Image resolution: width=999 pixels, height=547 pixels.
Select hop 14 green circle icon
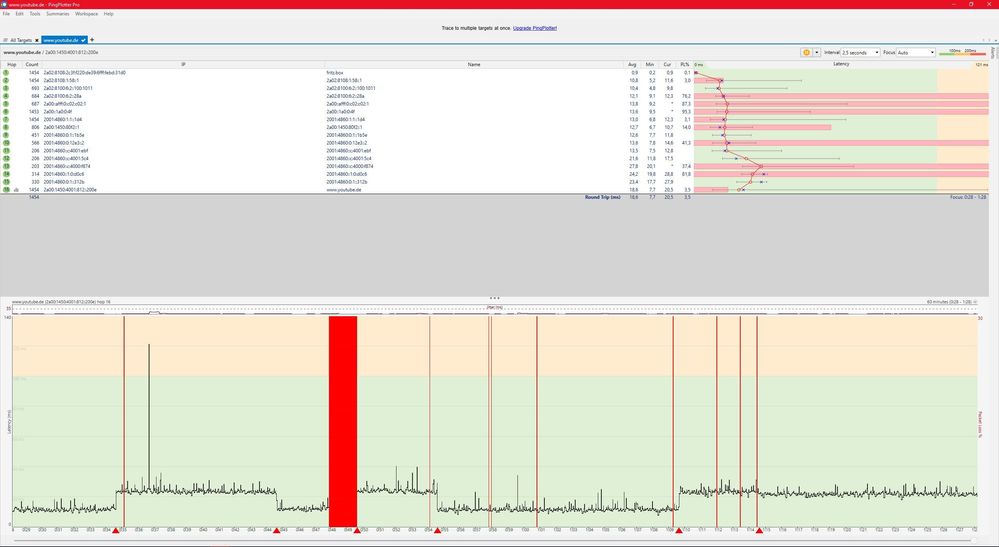[x=6, y=174]
